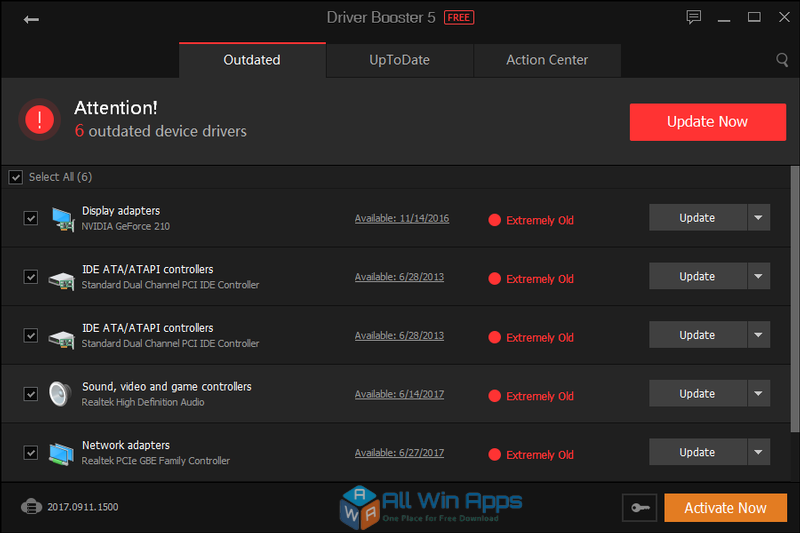
Task: Maximize the Driver Booster window
Action: [x=754, y=17]
